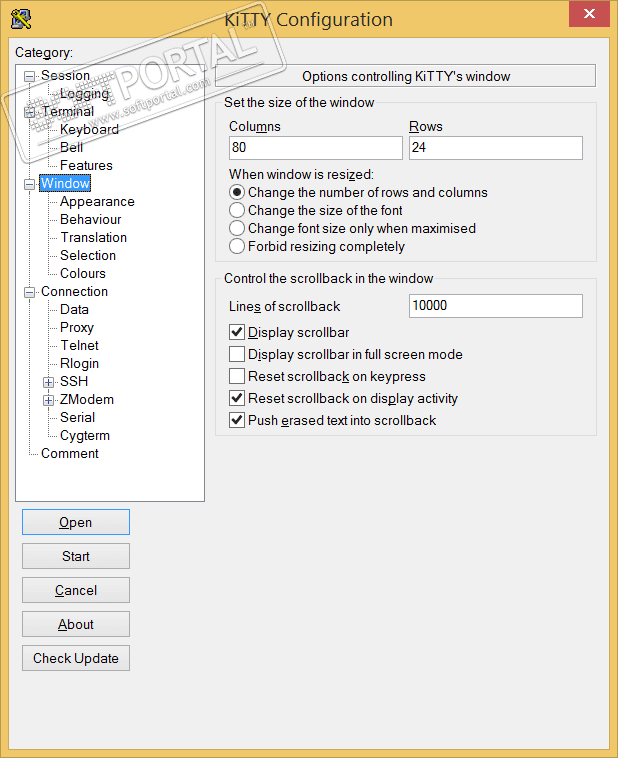The width and height of the screenshot is (618, 758).
Task: Open the Data category
Action: click(x=74, y=309)
